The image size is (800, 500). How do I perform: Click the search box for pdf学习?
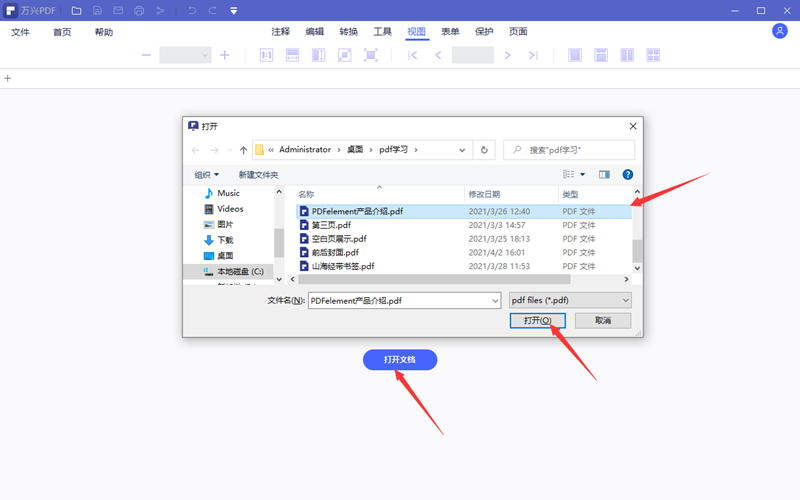pos(570,150)
